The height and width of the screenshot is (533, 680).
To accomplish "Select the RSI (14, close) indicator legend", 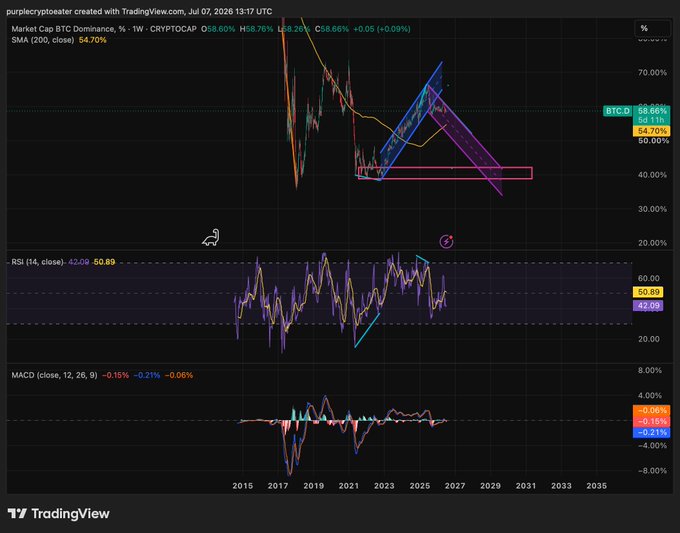I will (x=37, y=262).
